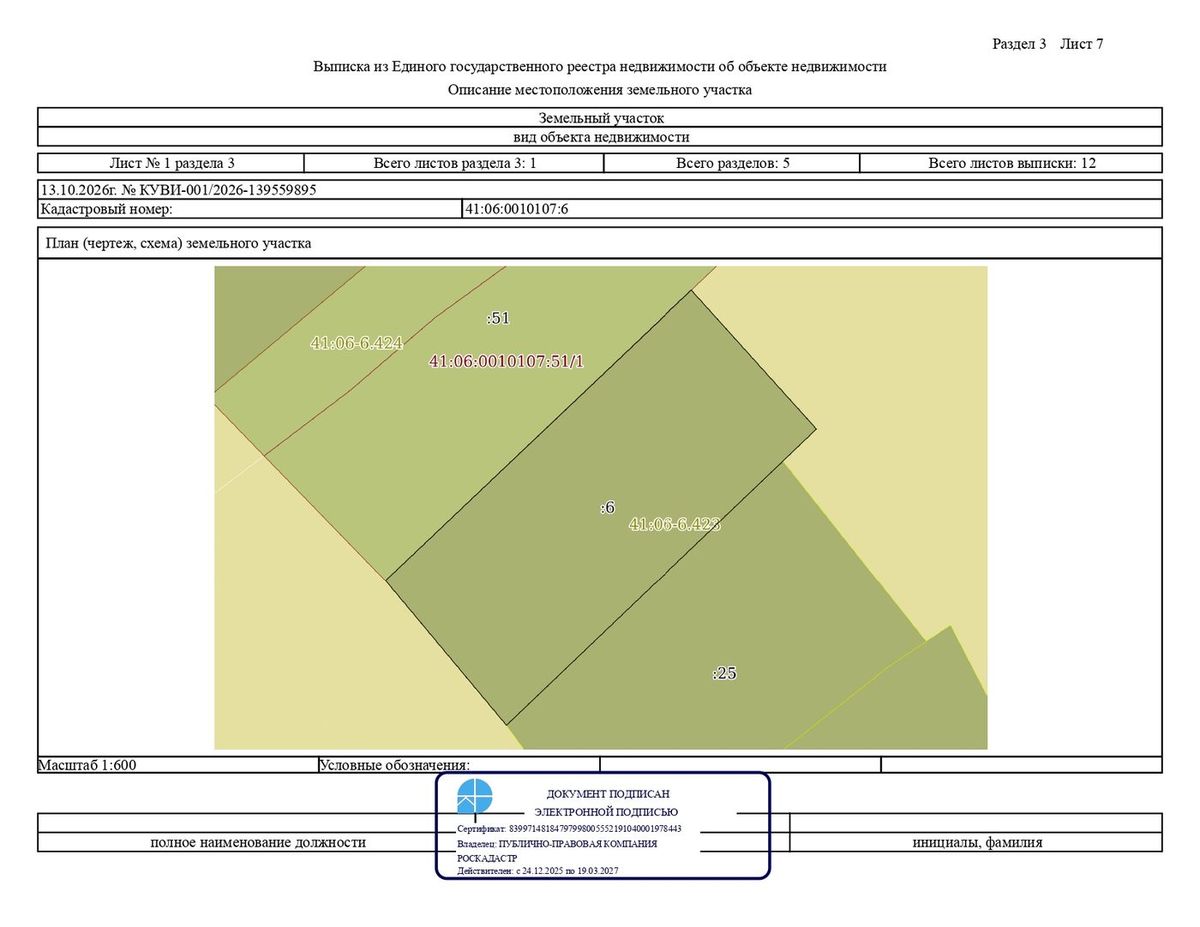Image resolution: width=1200 pixels, height=927 pixels.
Task: Click the "Всего разделов: 5" cell
Action: point(733,163)
